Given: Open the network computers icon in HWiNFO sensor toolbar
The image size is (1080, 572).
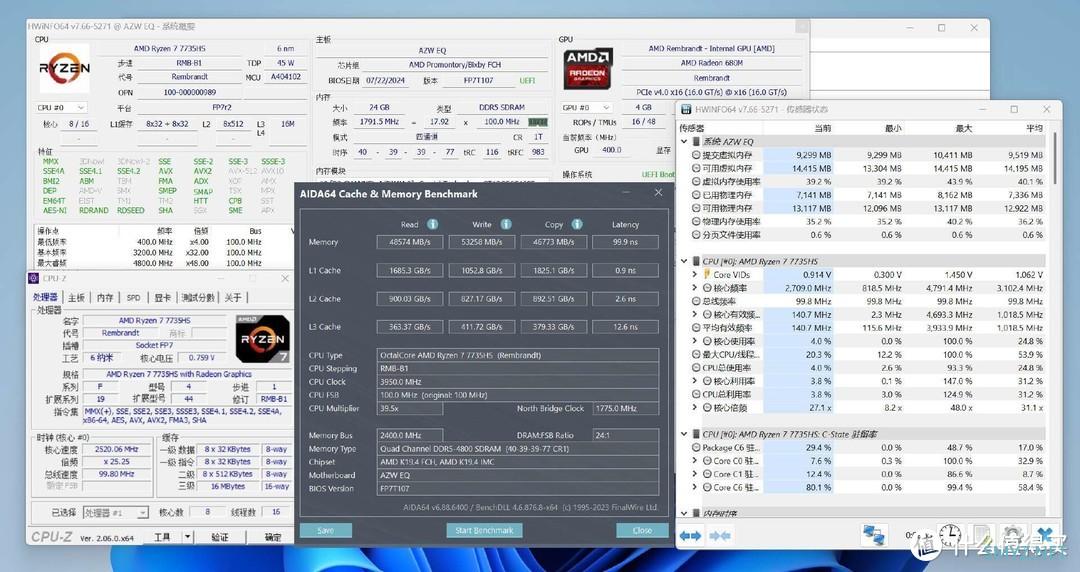Looking at the screenshot, I should click(x=874, y=535).
